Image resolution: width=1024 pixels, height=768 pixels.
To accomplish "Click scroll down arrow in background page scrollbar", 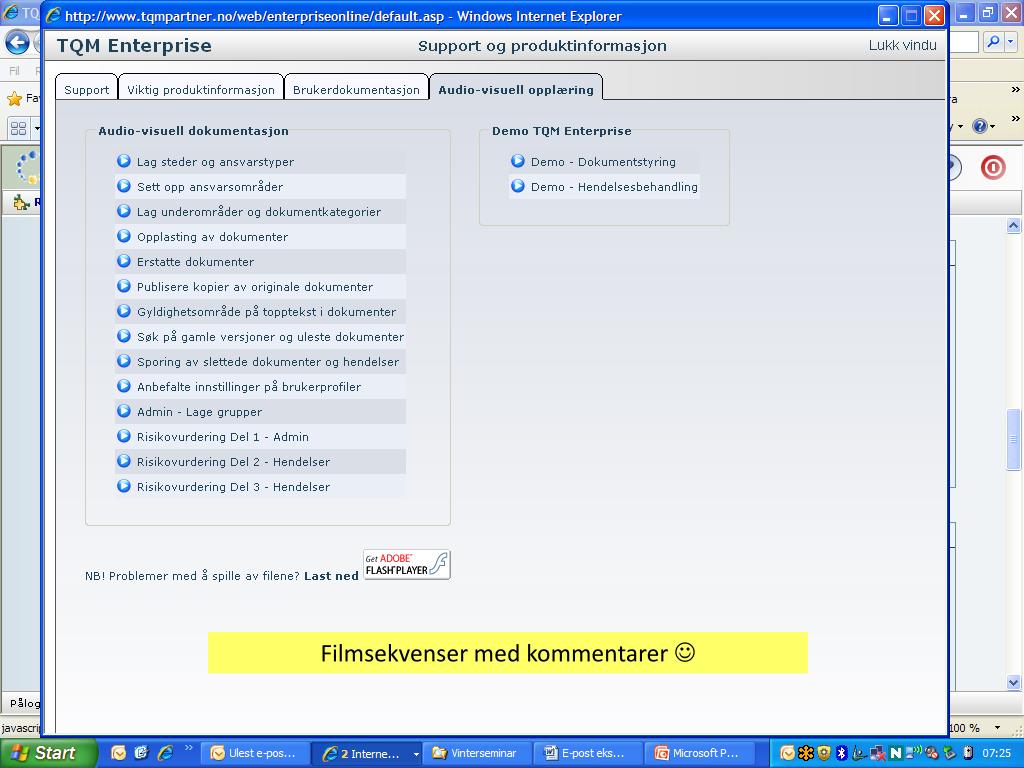I will tap(1013, 682).
